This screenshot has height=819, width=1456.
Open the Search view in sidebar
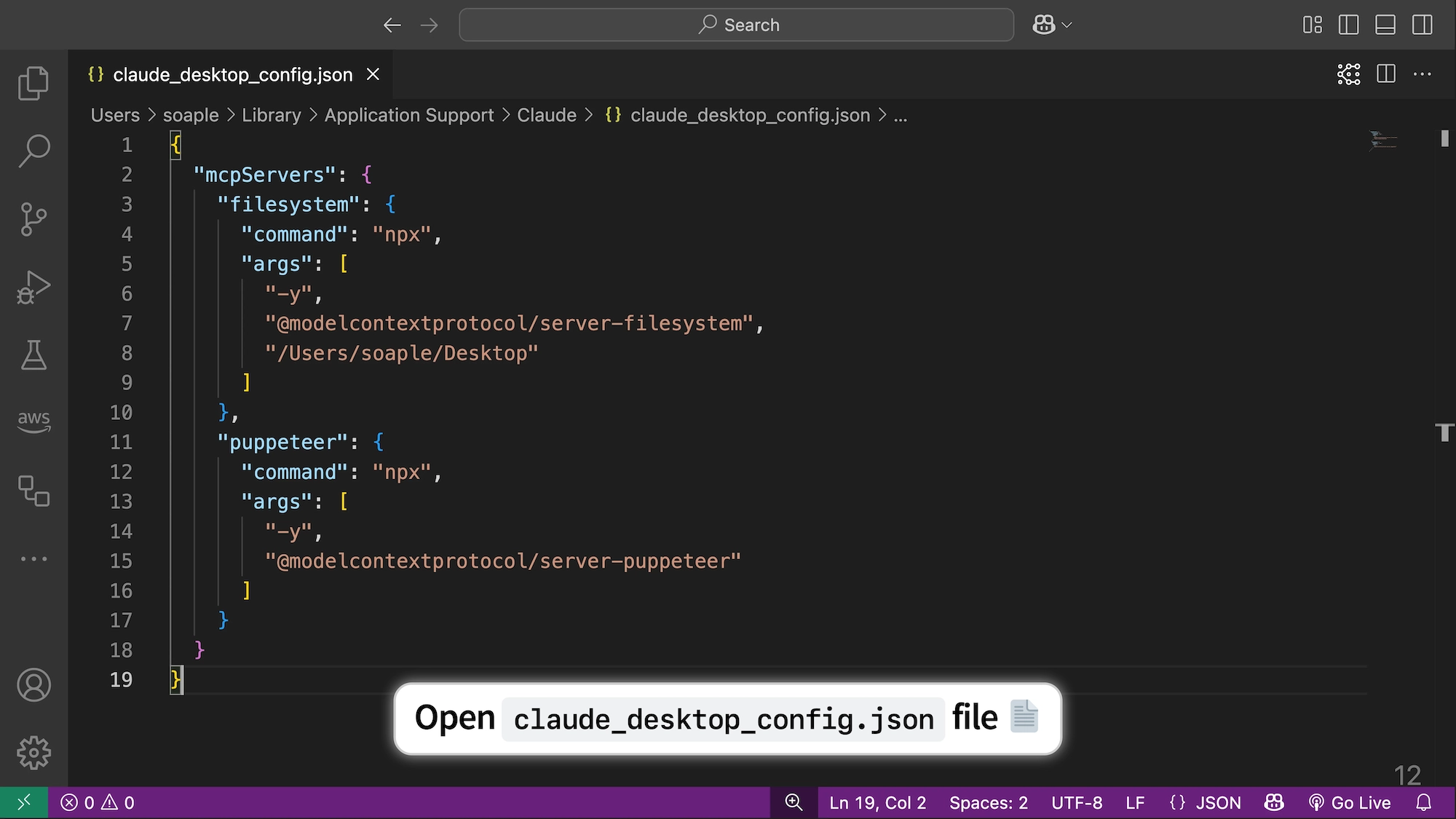(33, 151)
